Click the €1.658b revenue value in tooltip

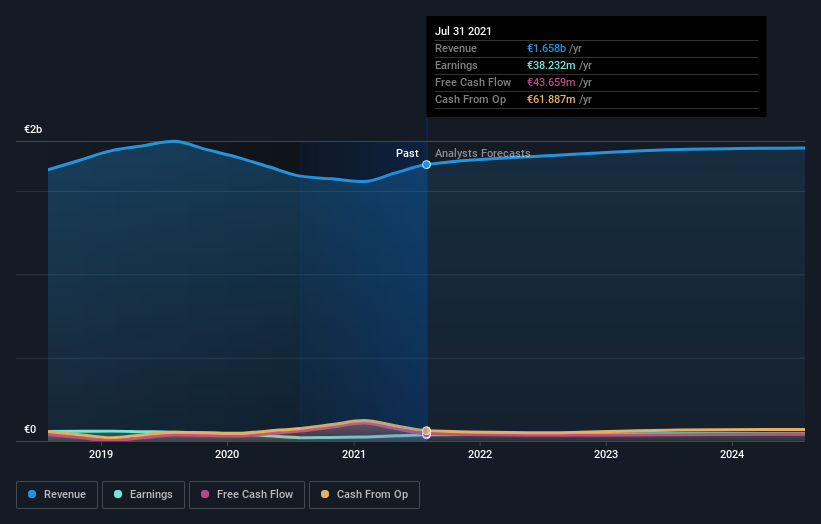tap(546, 48)
